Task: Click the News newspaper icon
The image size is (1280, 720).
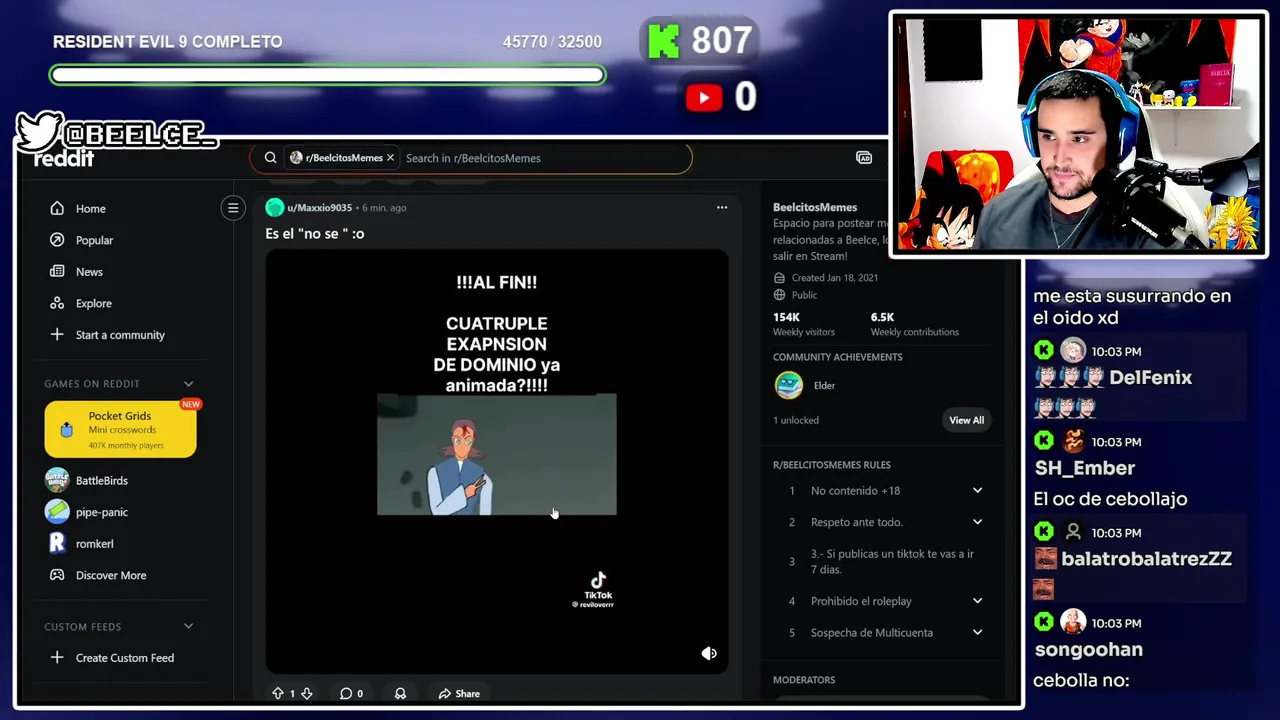Action: [57, 271]
